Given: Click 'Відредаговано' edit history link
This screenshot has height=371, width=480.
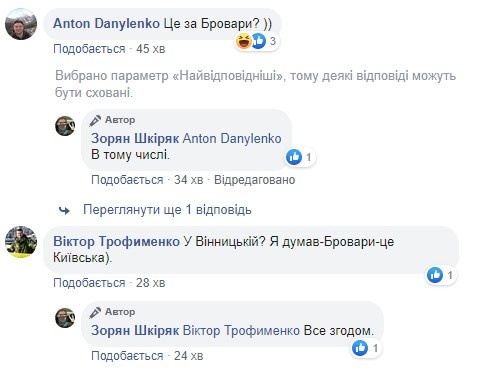Looking at the screenshot, I should (254, 180).
